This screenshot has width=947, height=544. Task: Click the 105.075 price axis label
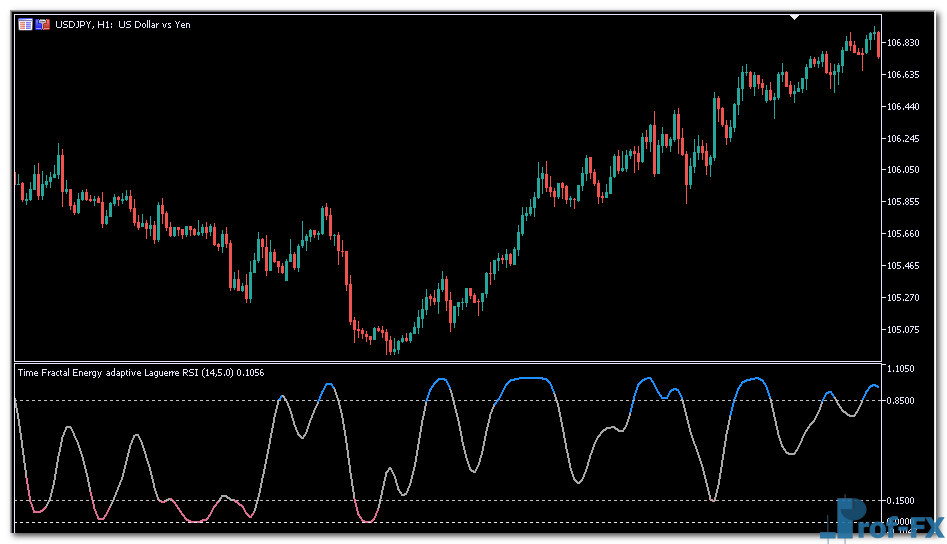902,329
